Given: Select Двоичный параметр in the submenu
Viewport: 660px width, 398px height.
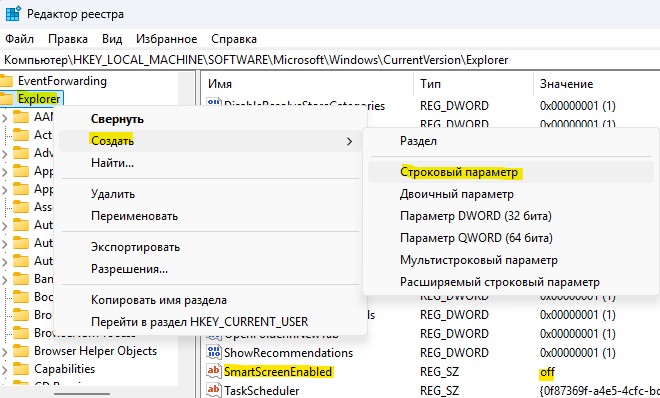Looking at the screenshot, I should coord(511,194).
